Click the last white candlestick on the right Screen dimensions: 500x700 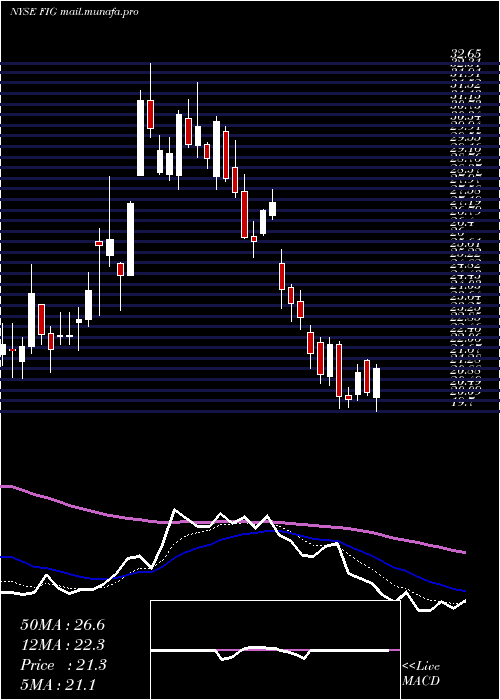(x=376, y=383)
